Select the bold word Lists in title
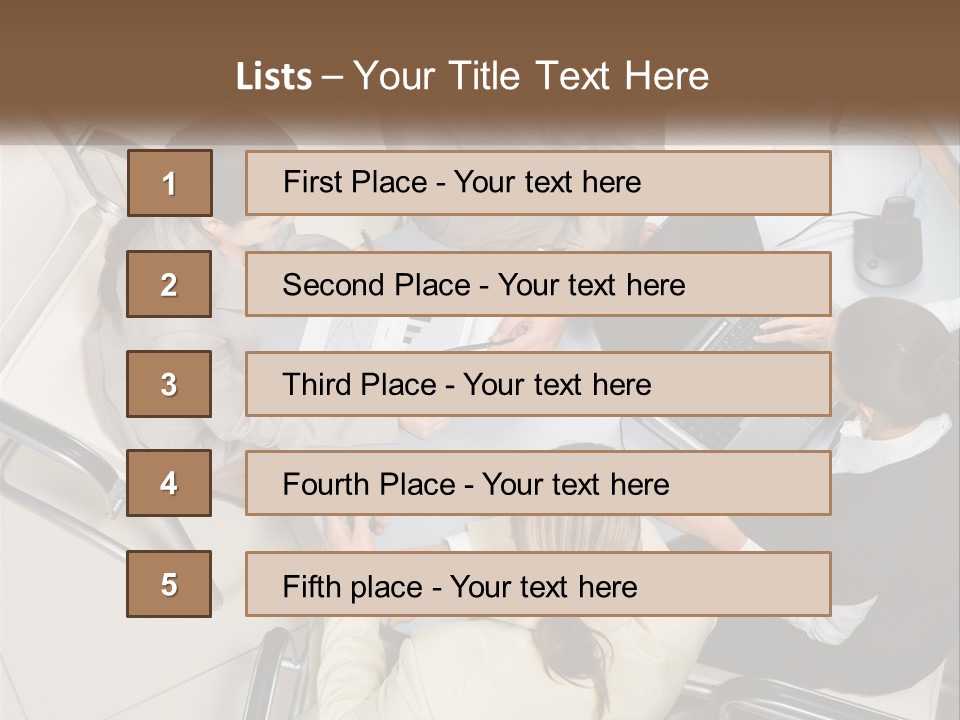 [x=274, y=77]
